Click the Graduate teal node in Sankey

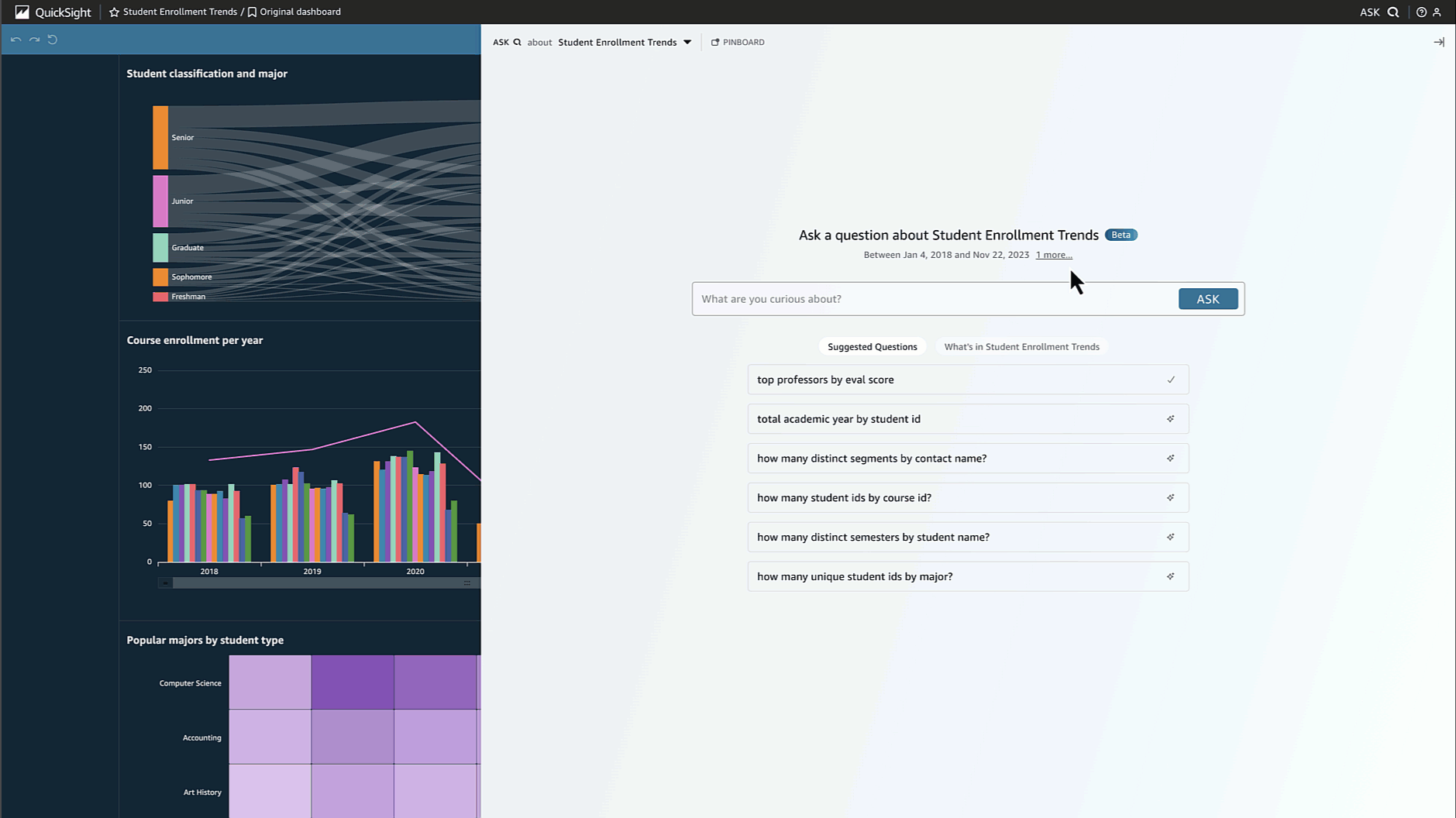tap(160, 248)
